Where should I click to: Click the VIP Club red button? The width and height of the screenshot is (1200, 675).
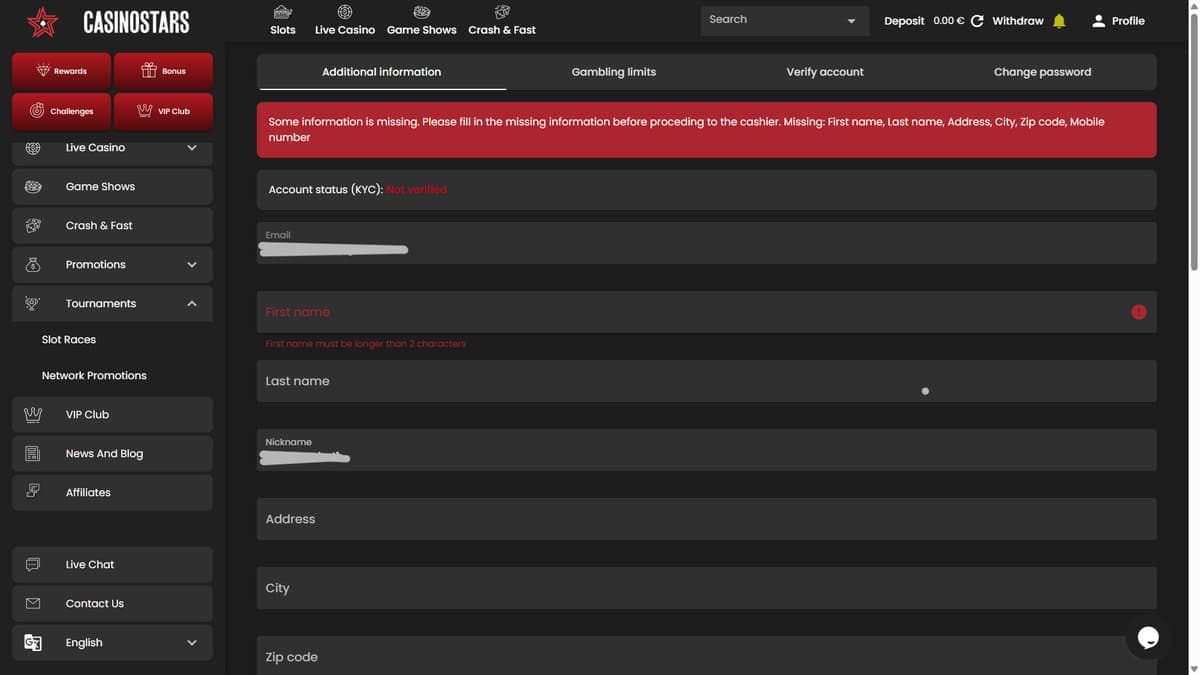(163, 111)
